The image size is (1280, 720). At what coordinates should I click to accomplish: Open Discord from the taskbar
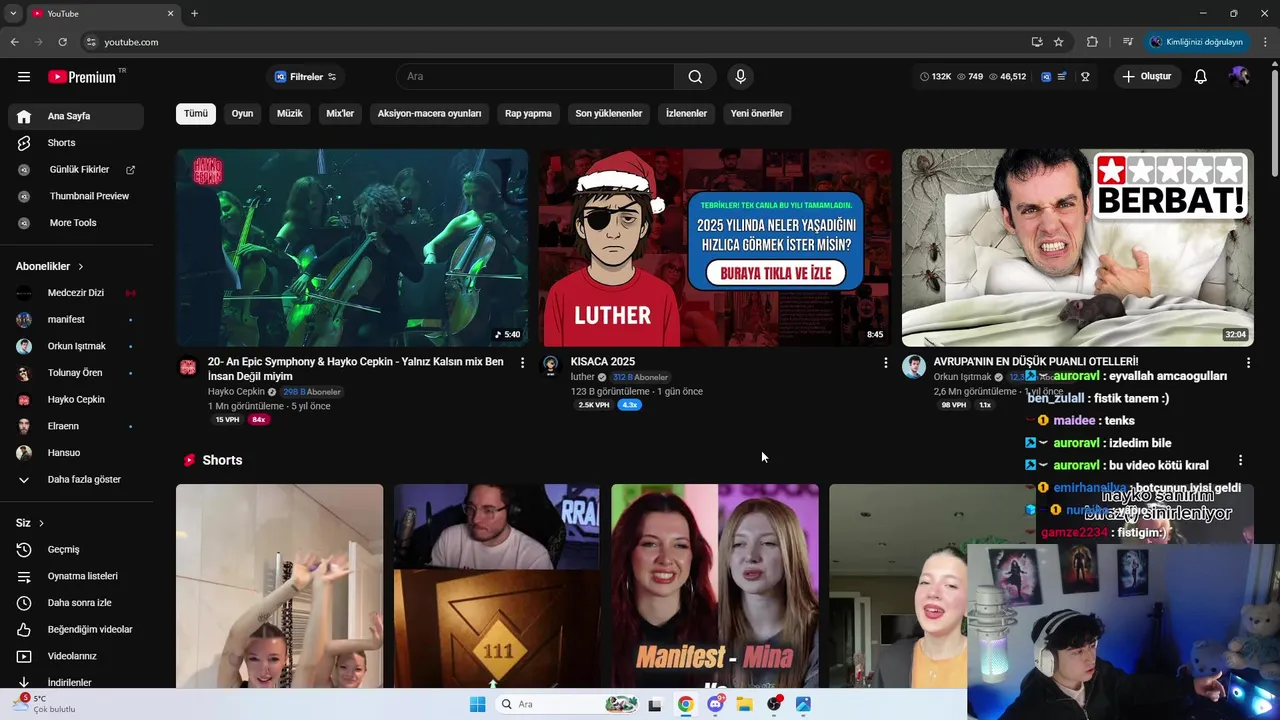pyautogui.click(x=716, y=704)
